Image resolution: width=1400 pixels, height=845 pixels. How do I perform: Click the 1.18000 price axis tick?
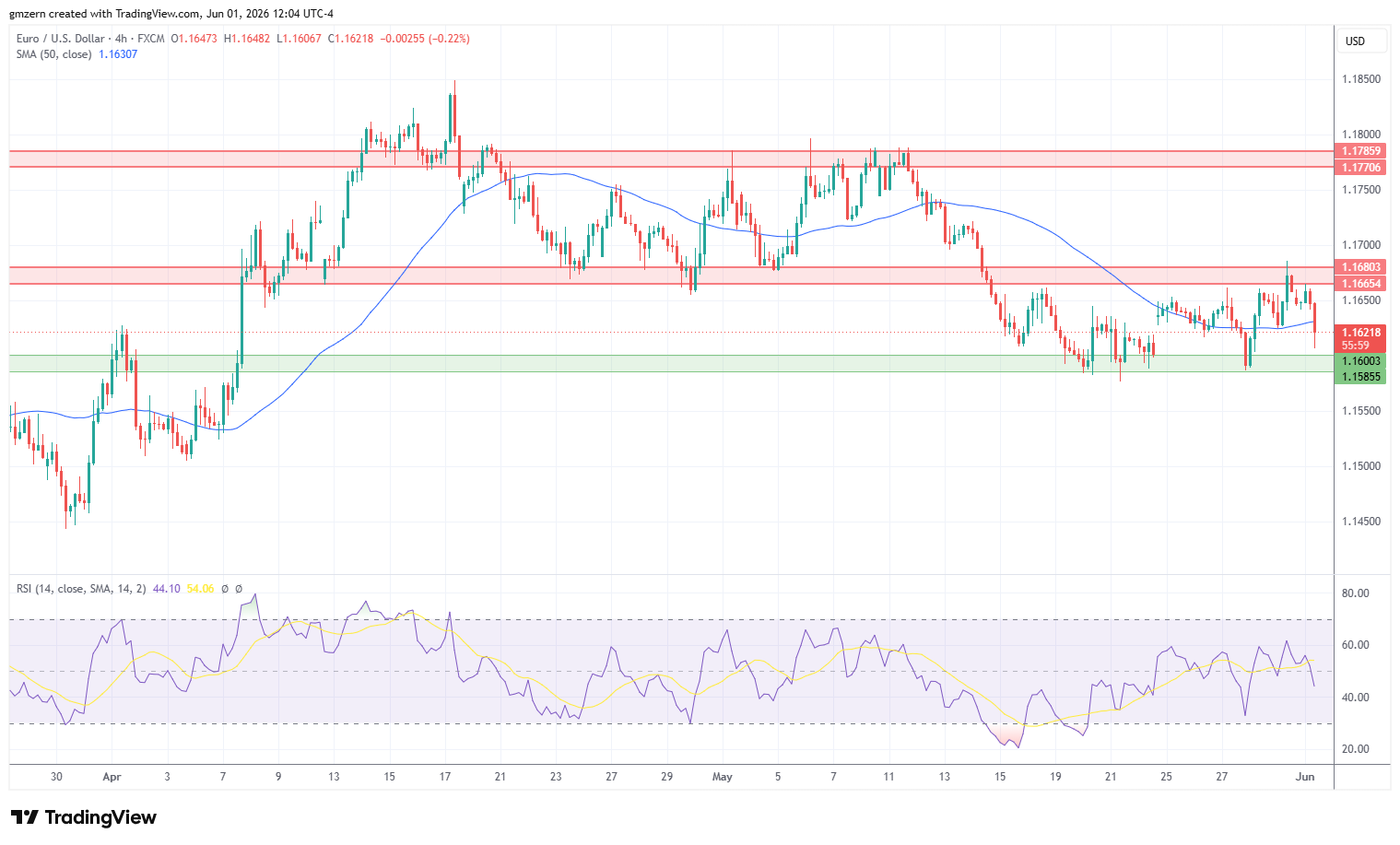point(1361,135)
